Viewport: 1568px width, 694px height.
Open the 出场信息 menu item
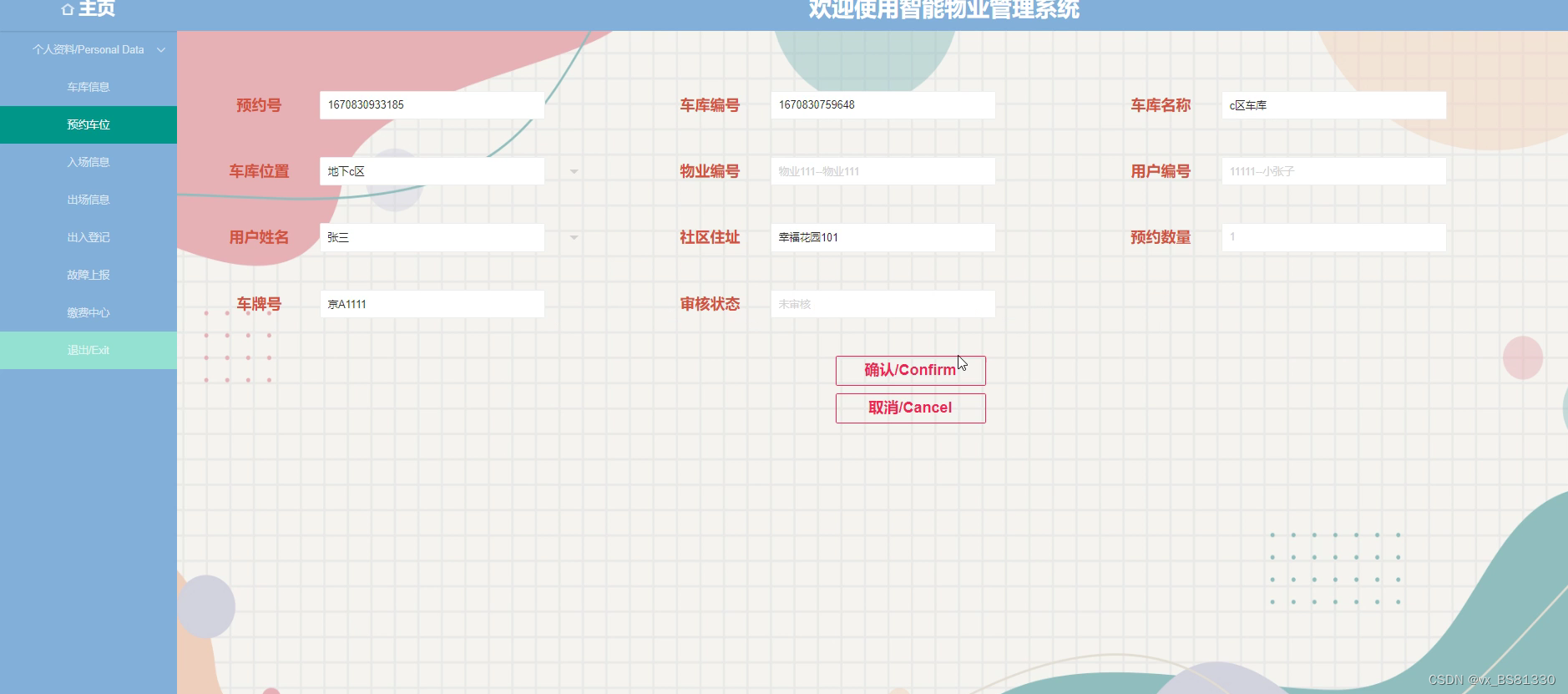point(89,200)
